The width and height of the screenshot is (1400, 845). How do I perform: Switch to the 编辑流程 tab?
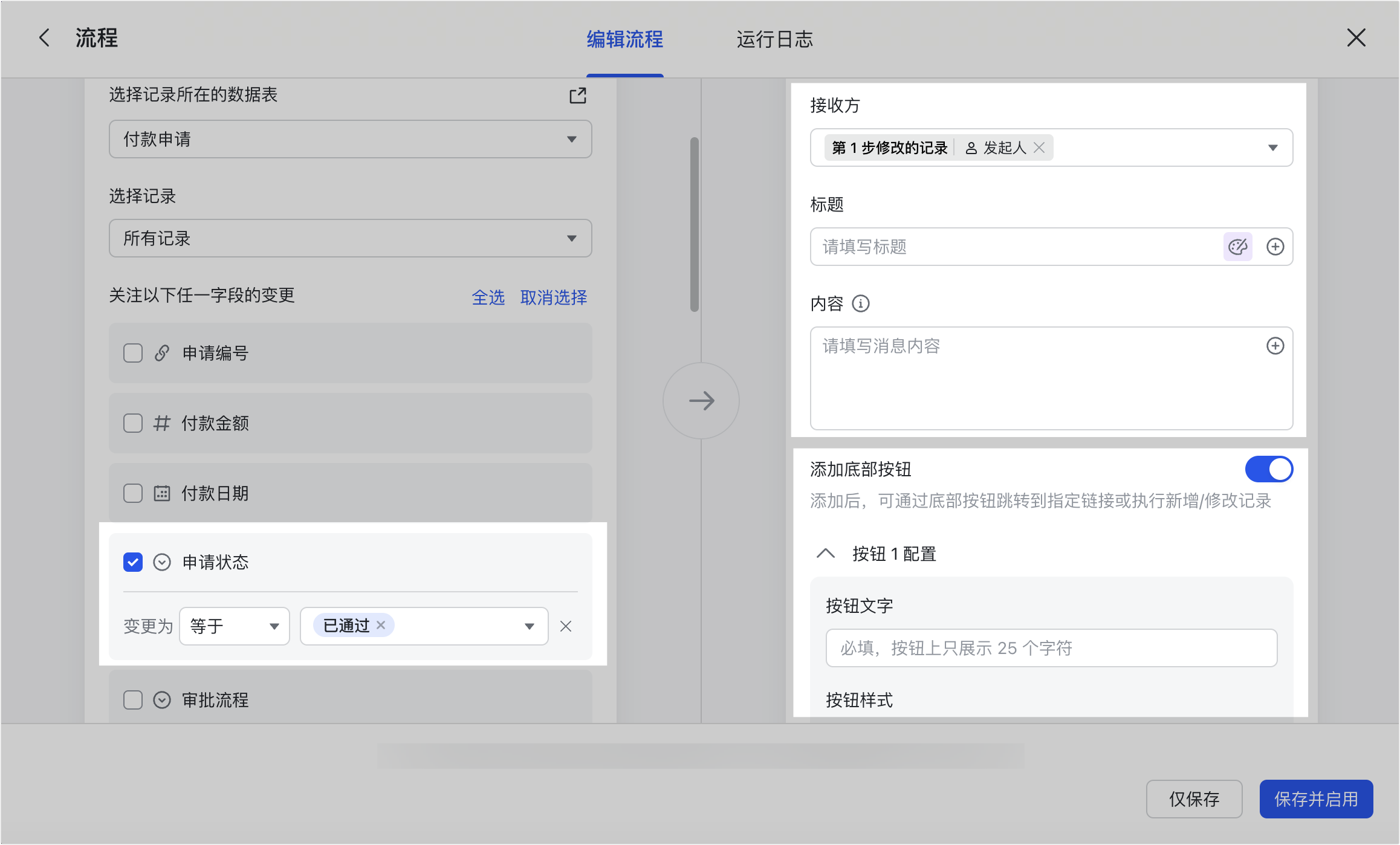[x=625, y=39]
